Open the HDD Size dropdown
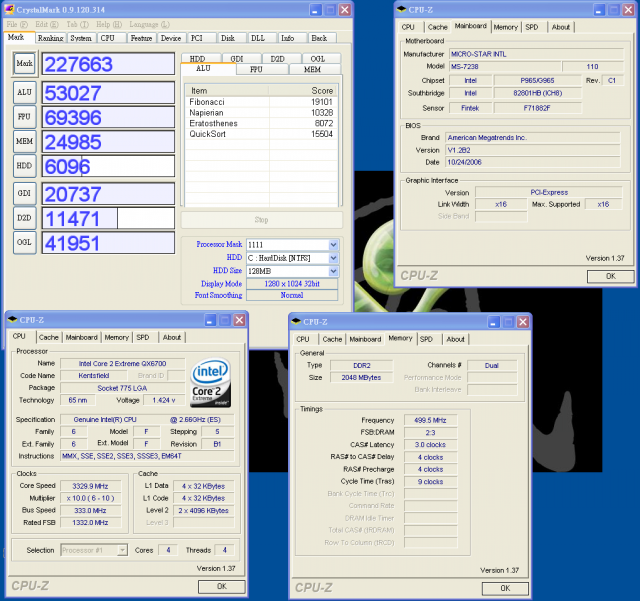The image size is (640, 601). (333, 271)
